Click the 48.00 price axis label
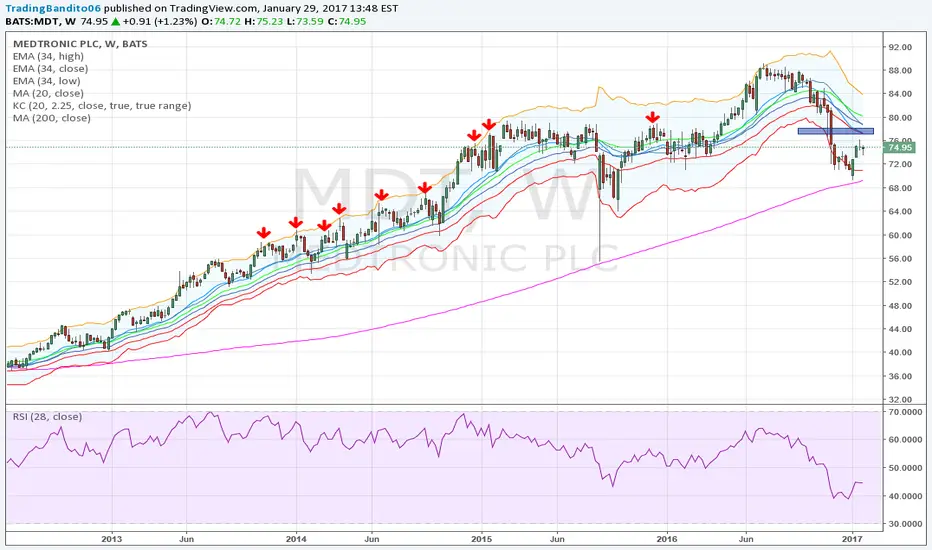 tap(900, 306)
